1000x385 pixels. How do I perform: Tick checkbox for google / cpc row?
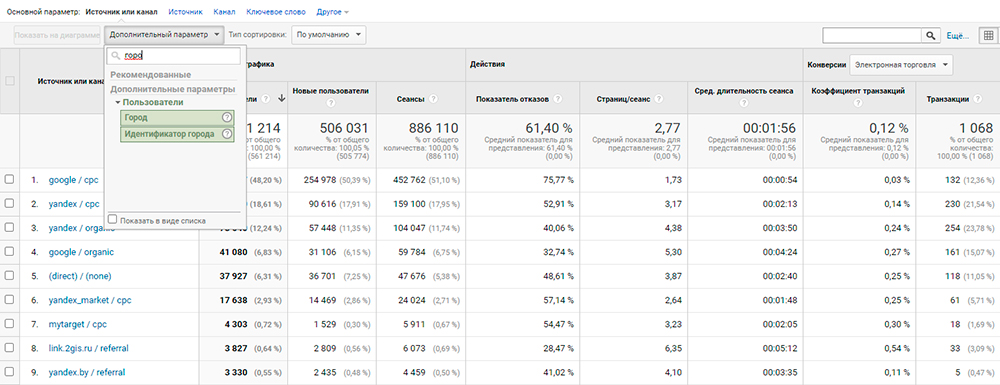(10, 180)
